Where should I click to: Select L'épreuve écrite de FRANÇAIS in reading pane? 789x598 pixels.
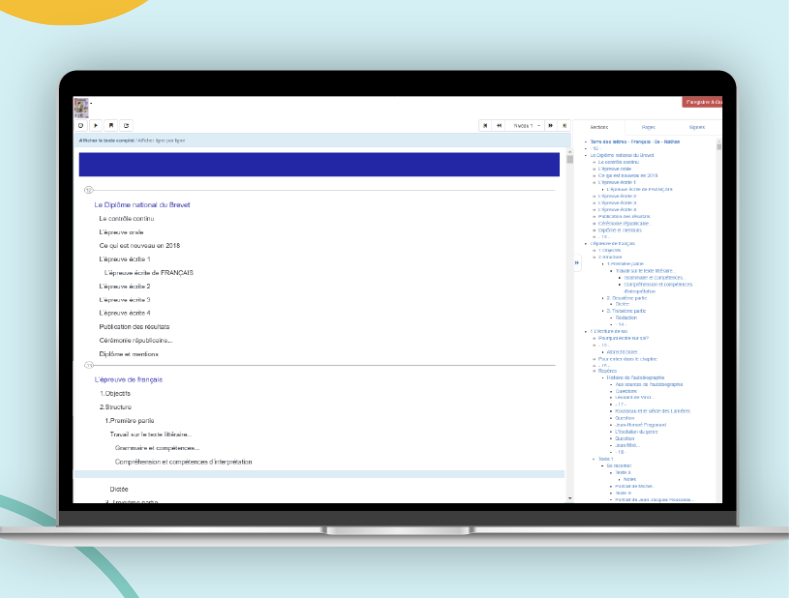click(149, 273)
